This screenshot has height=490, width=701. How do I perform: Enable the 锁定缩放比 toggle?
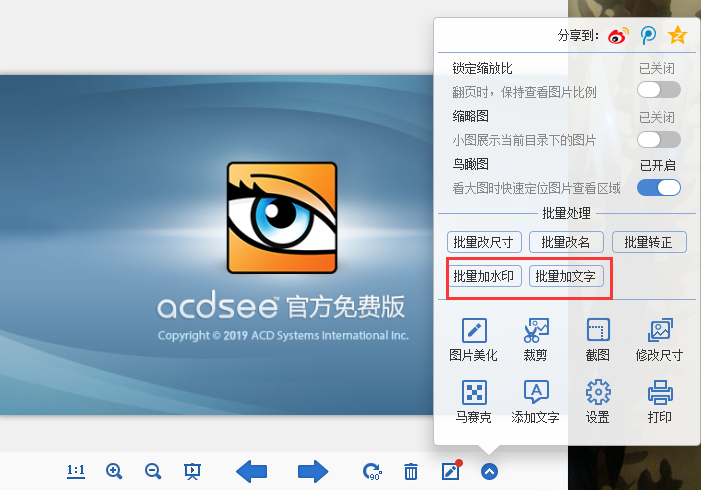click(659, 90)
